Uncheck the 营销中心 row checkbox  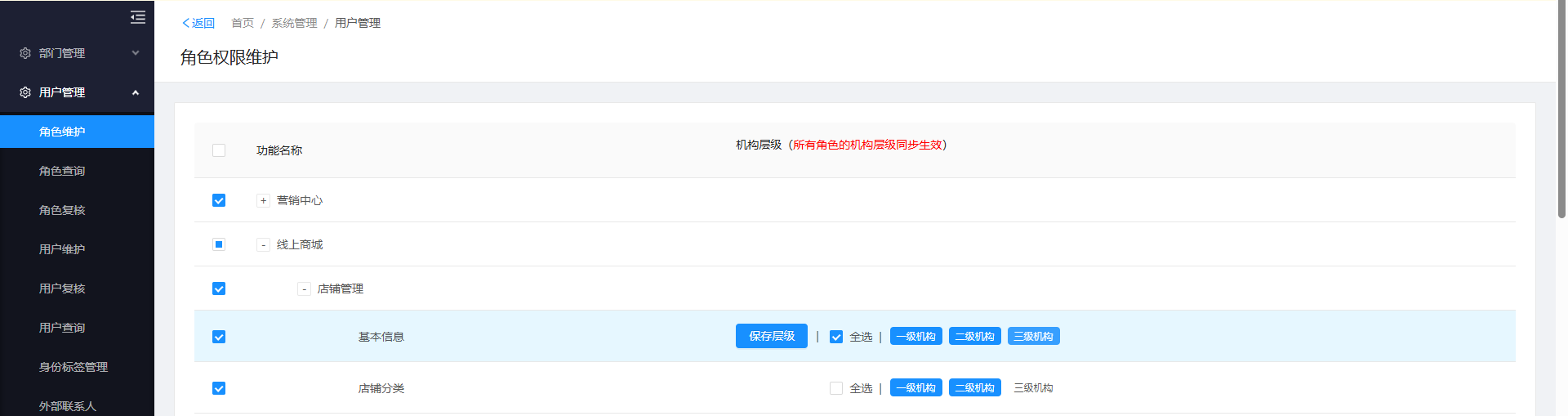(219, 200)
